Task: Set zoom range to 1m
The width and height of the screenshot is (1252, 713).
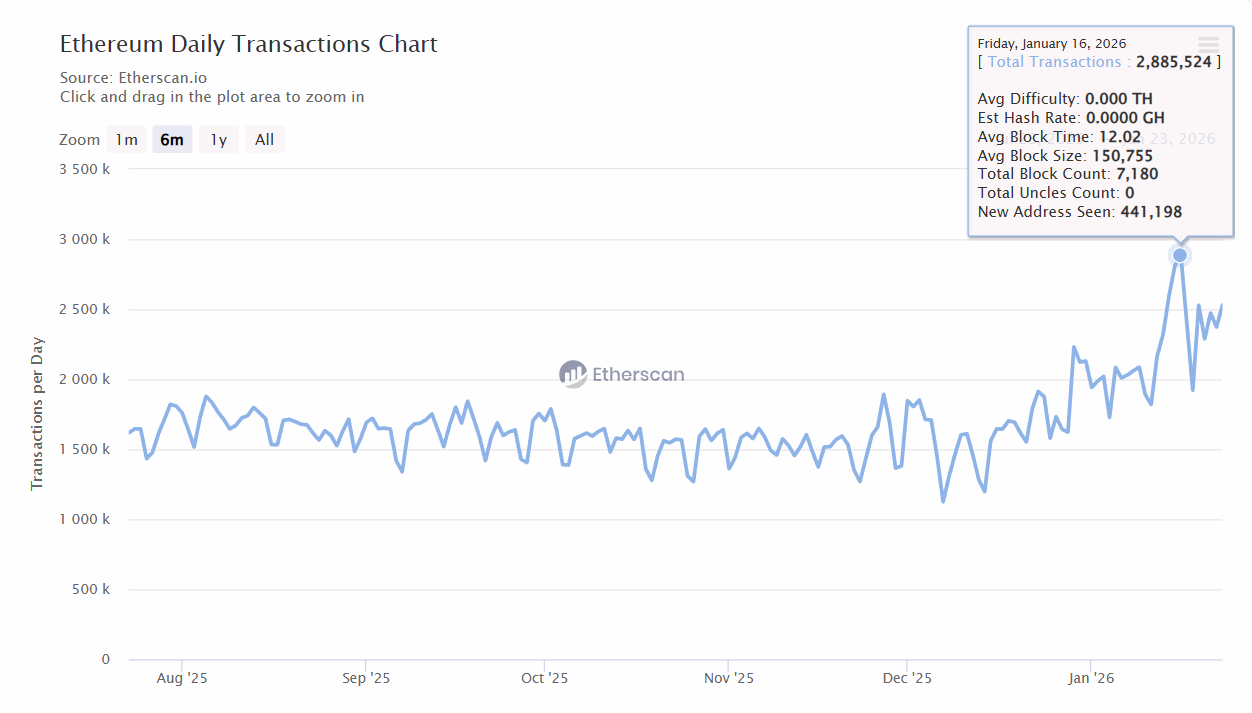Action: 126,140
